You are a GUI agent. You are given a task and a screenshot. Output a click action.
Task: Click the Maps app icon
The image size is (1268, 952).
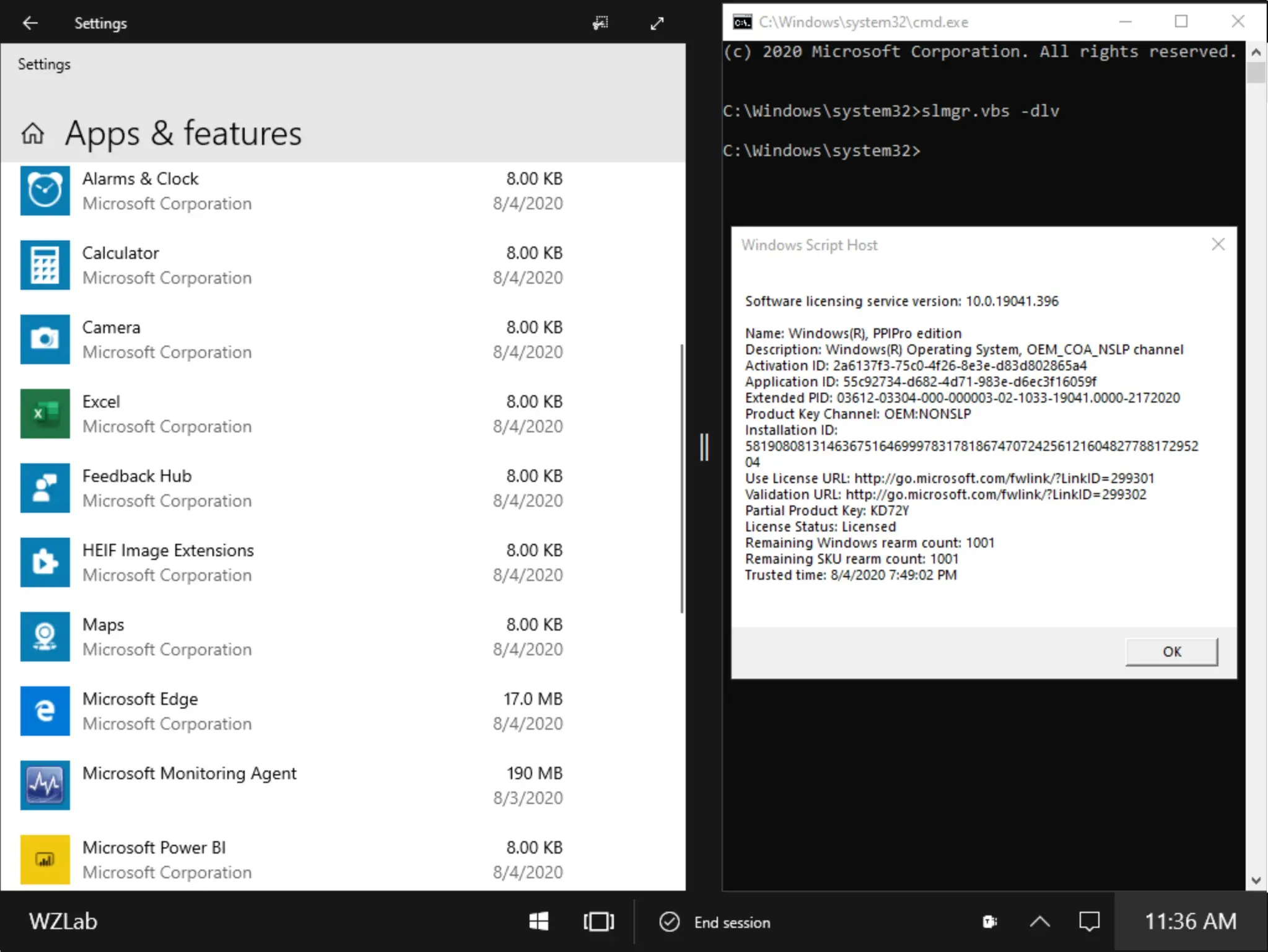pyautogui.click(x=45, y=637)
